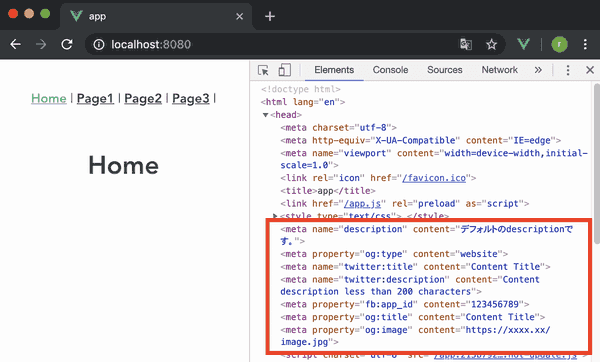The image size is (600, 362).
Task: Select the og:title meta element
Action: click(412, 317)
